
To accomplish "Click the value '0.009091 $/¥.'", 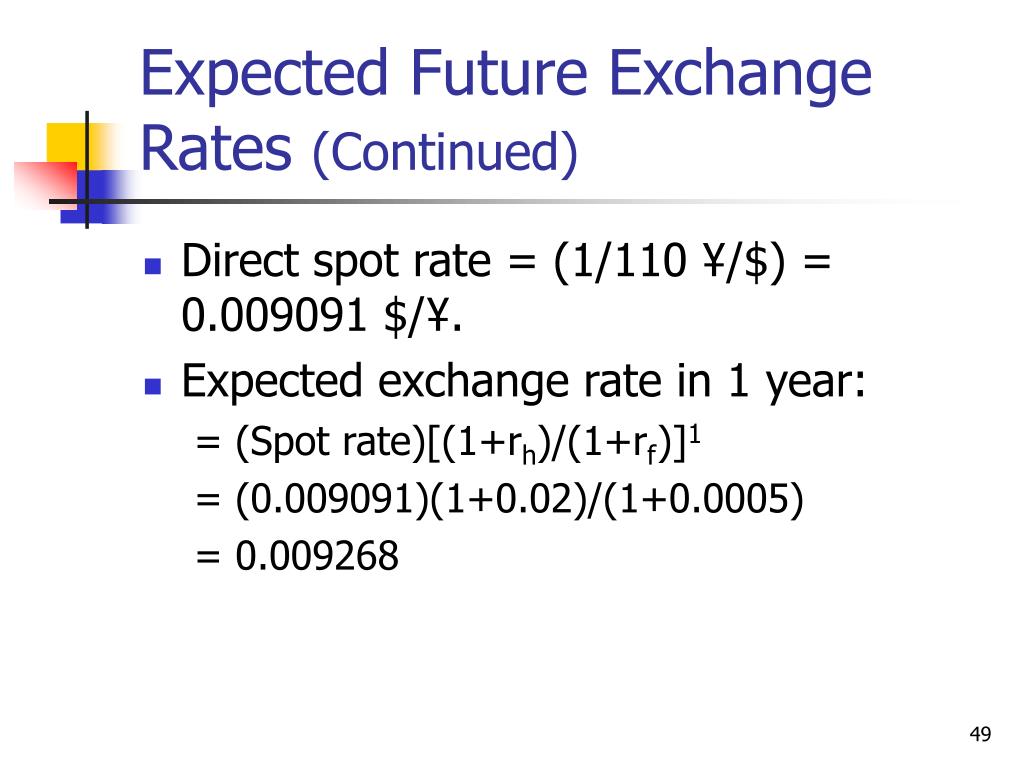I will pos(322,316).
